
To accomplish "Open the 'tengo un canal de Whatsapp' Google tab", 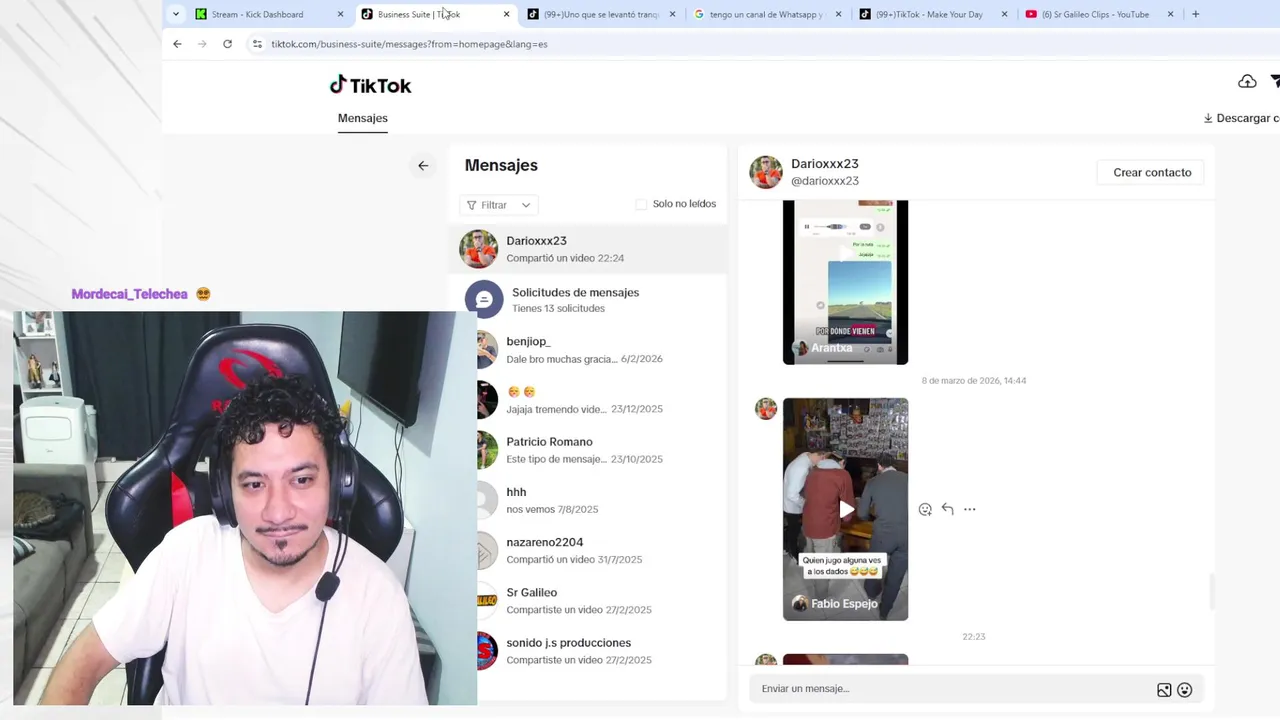I will tap(766, 14).
